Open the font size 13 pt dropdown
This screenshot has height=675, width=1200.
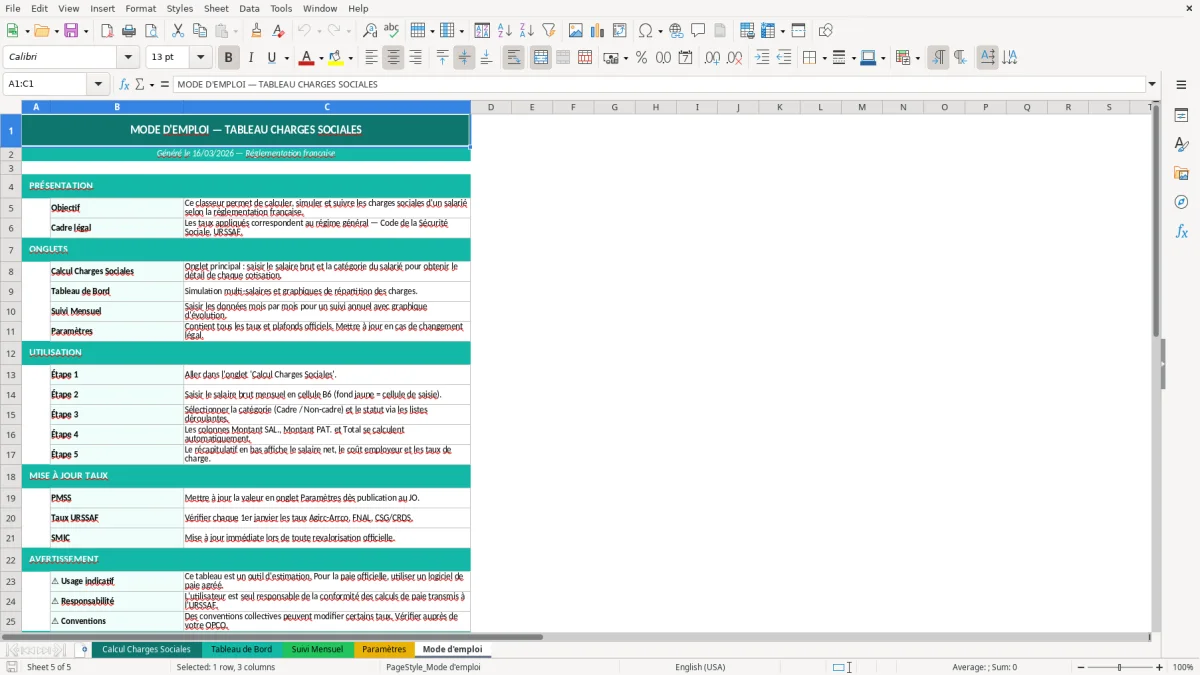(200, 58)
